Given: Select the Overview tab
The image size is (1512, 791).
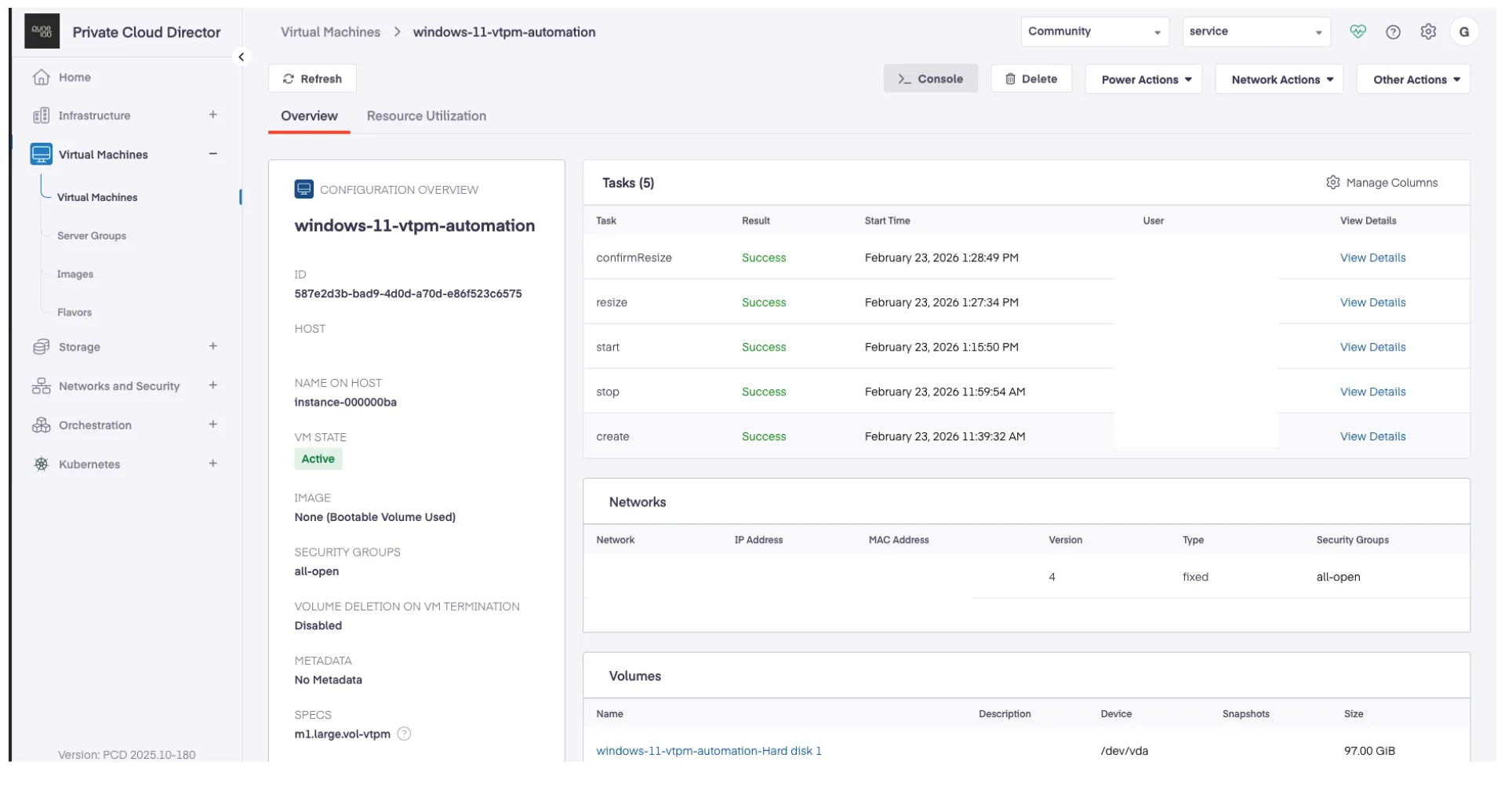Looking at the screenshot, I should click(308, 115).
